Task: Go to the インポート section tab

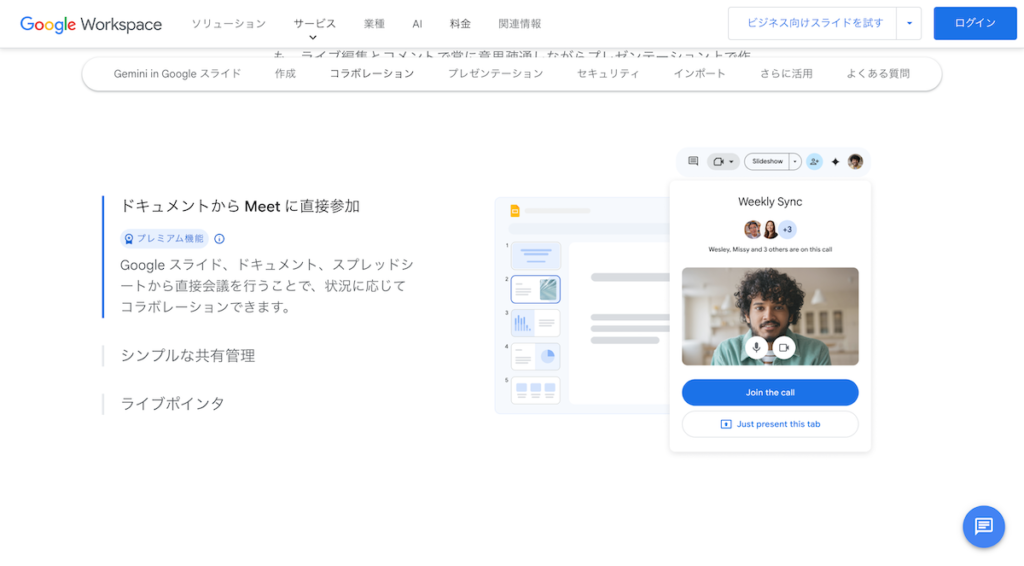Action: click(x=699, y=74)
